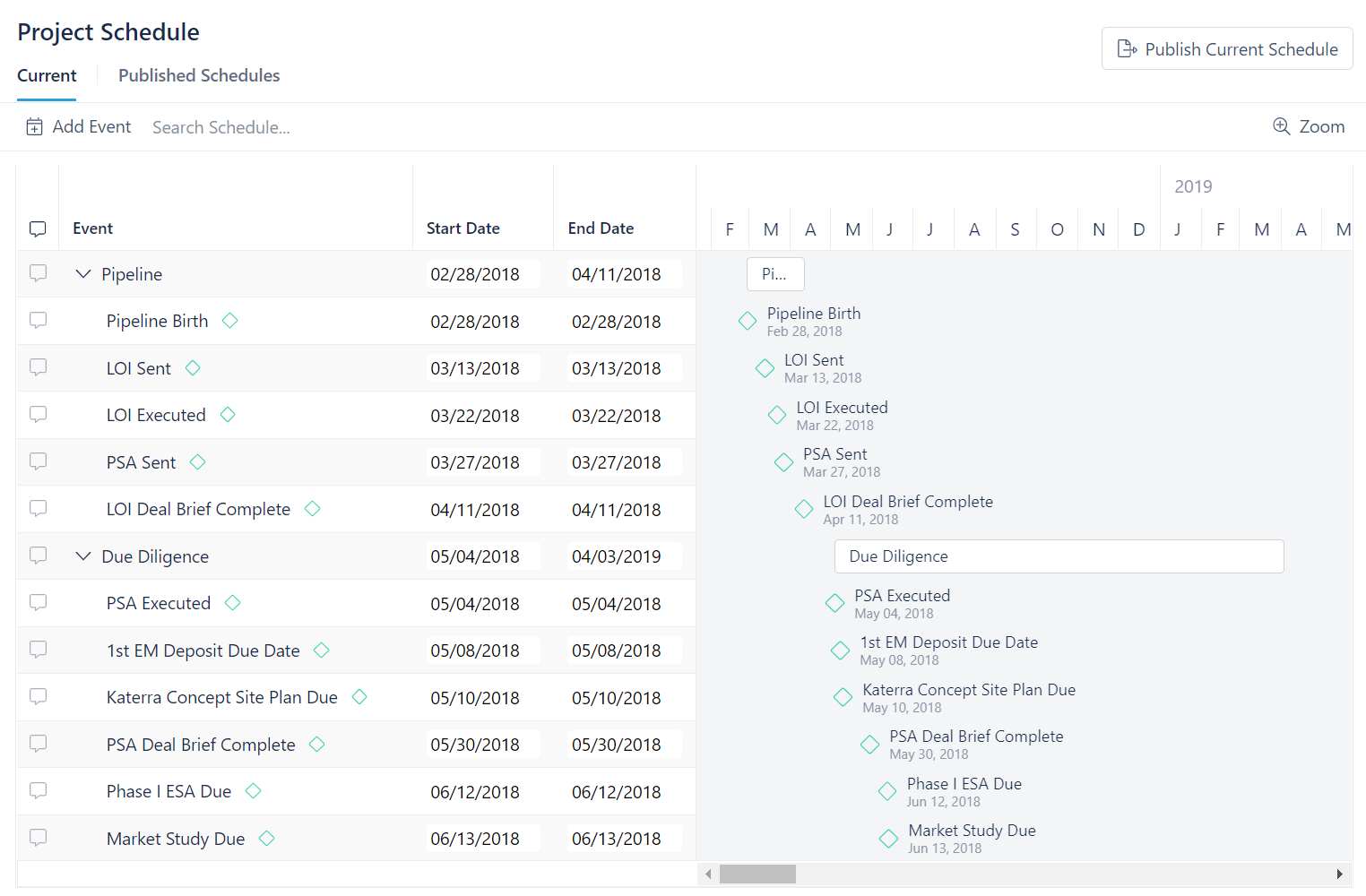The image size is (1366, 896).
Task: Click the Add Event icon
Action: pos(34,126)
